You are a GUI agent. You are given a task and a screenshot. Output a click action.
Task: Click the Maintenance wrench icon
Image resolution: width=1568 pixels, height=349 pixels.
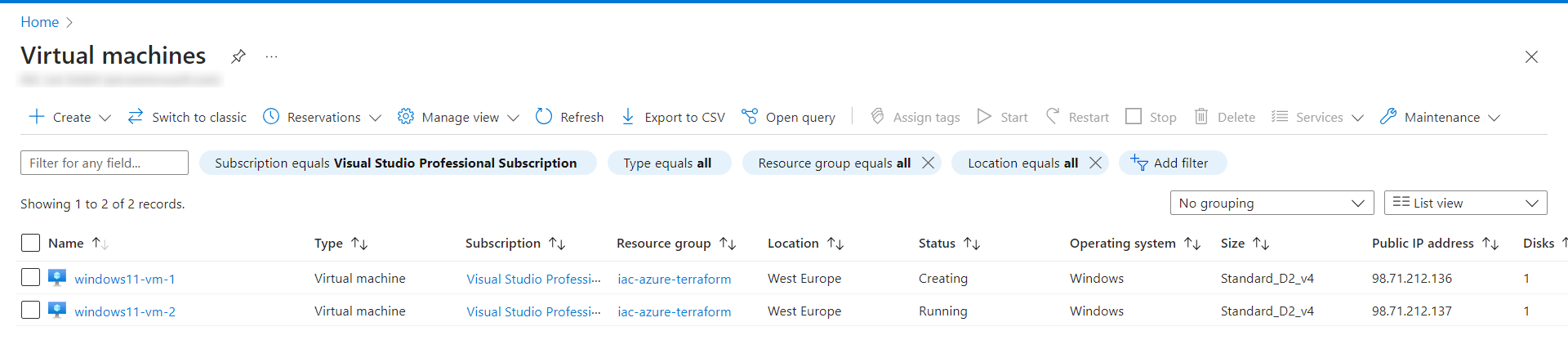coord(1388,116)
